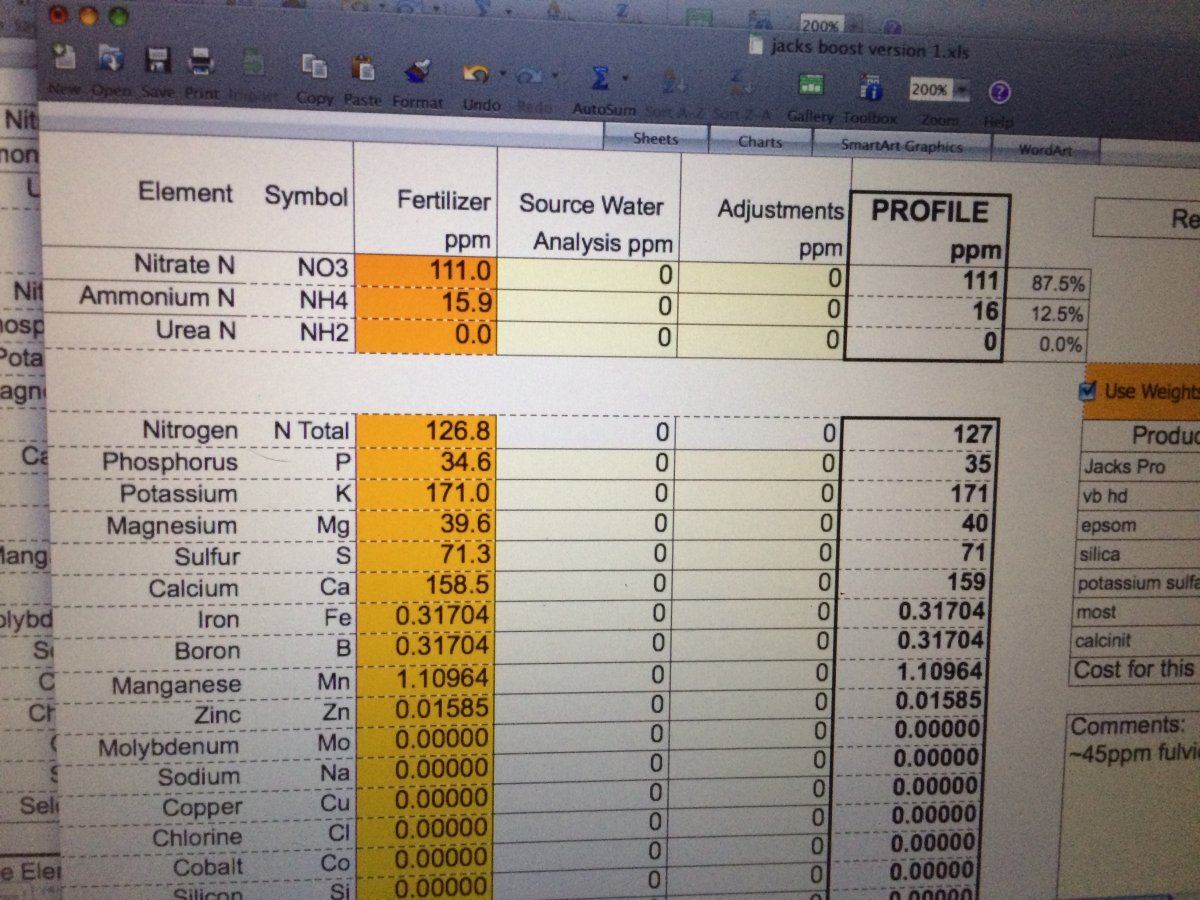The width and height of the screenshot is (1200, 900).
Task: Select the epsom product row
Action: pyautogui.click(x=1141, y=525)
